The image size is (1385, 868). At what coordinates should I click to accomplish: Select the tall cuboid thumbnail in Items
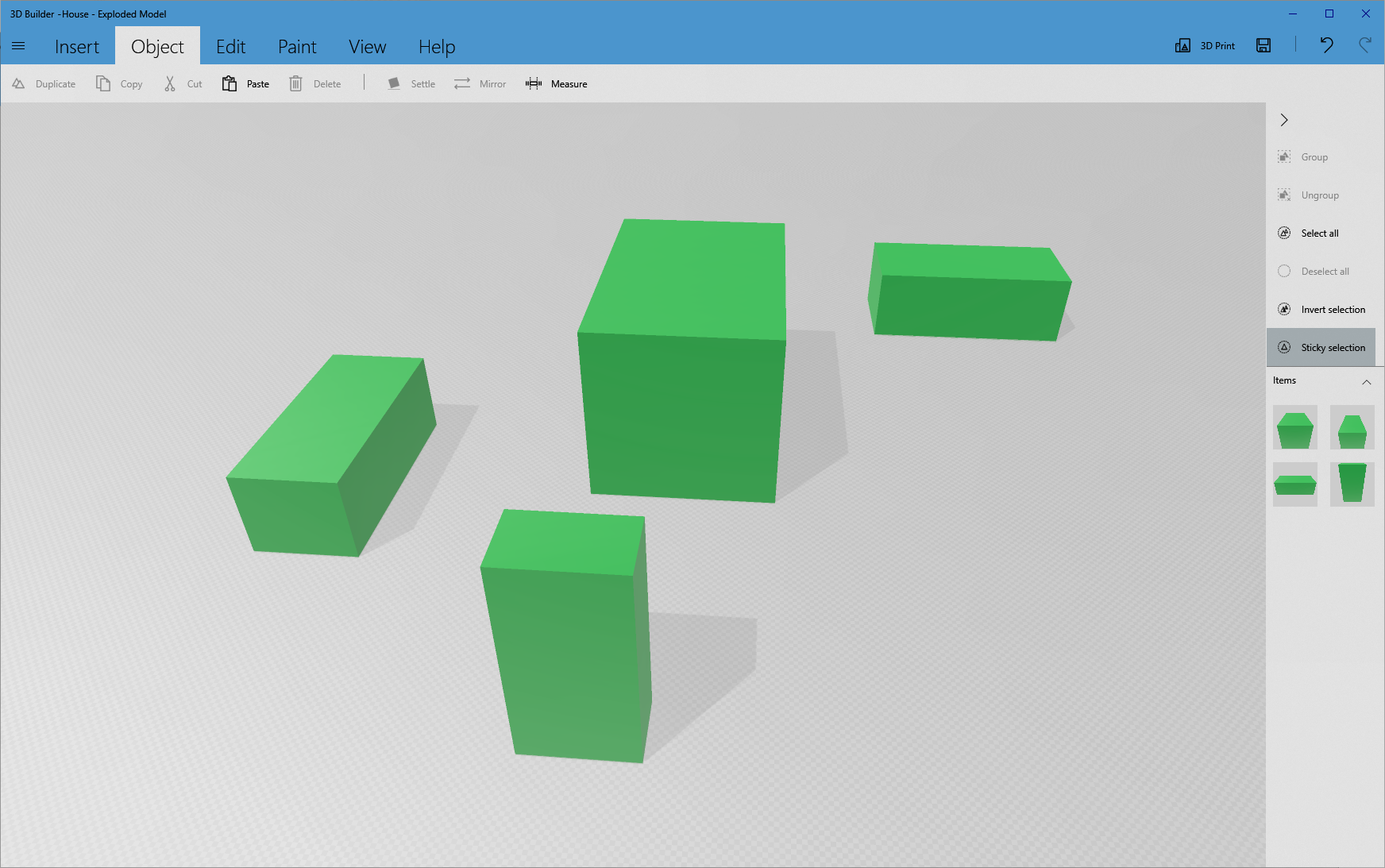point(1352,484)
